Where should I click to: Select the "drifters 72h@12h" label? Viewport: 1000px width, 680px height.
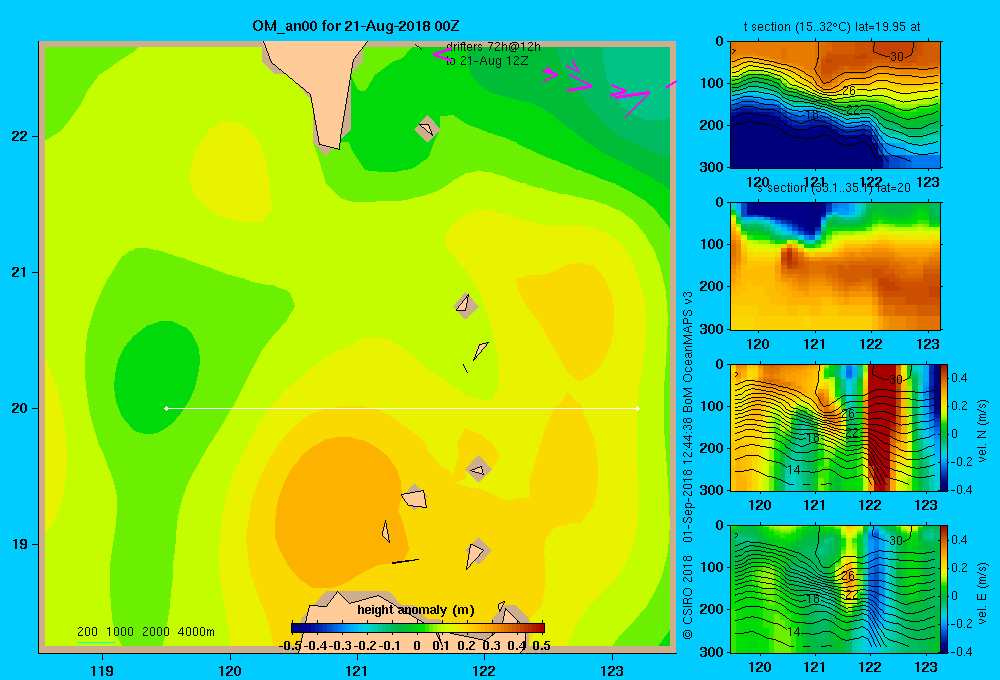[x=493, y=47]
